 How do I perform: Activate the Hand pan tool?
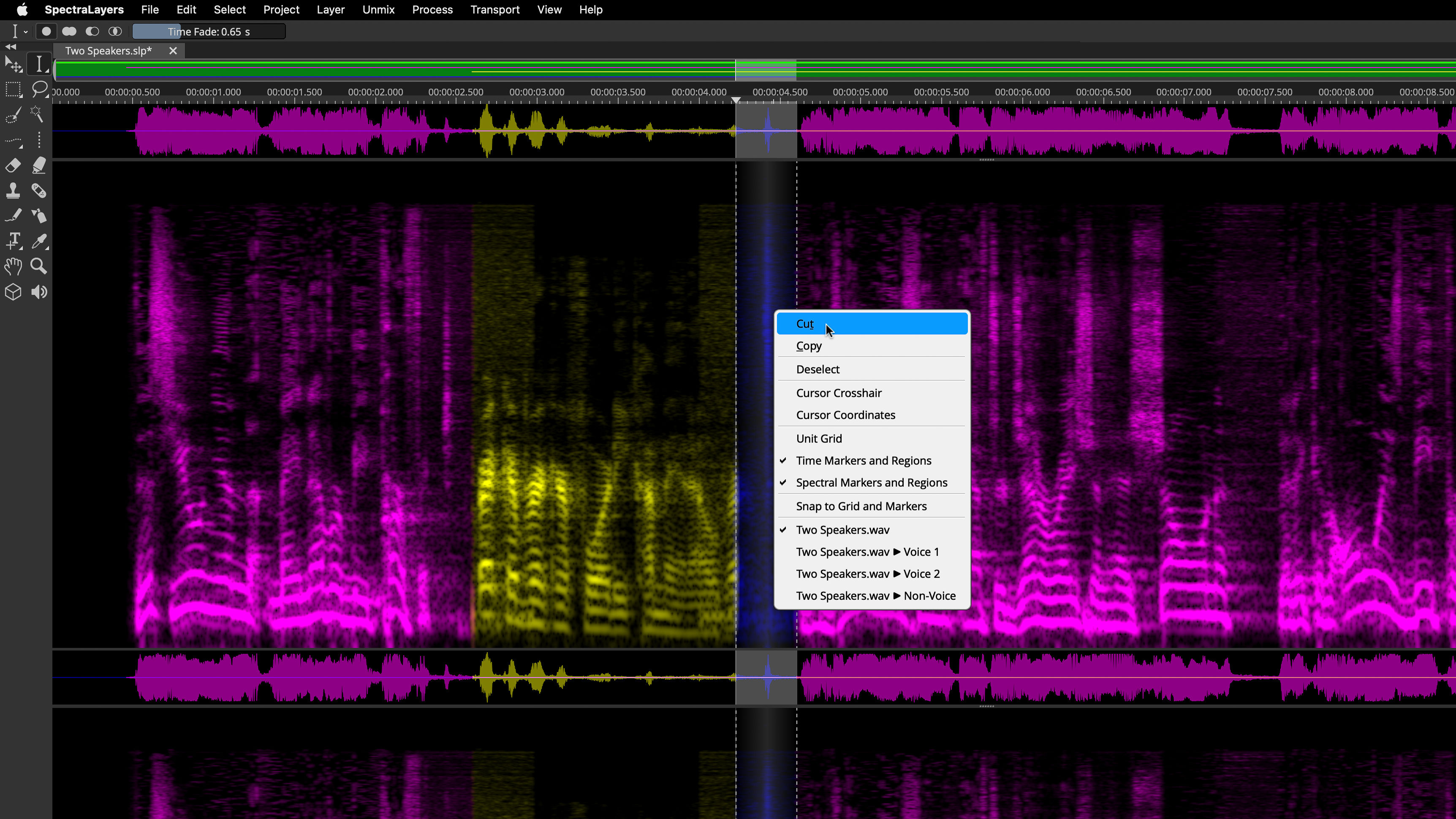tap(13, 266)
